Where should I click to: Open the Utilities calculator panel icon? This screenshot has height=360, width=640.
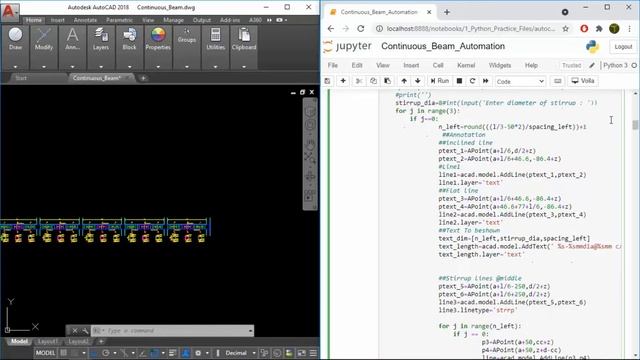click(x=216, y=39)
